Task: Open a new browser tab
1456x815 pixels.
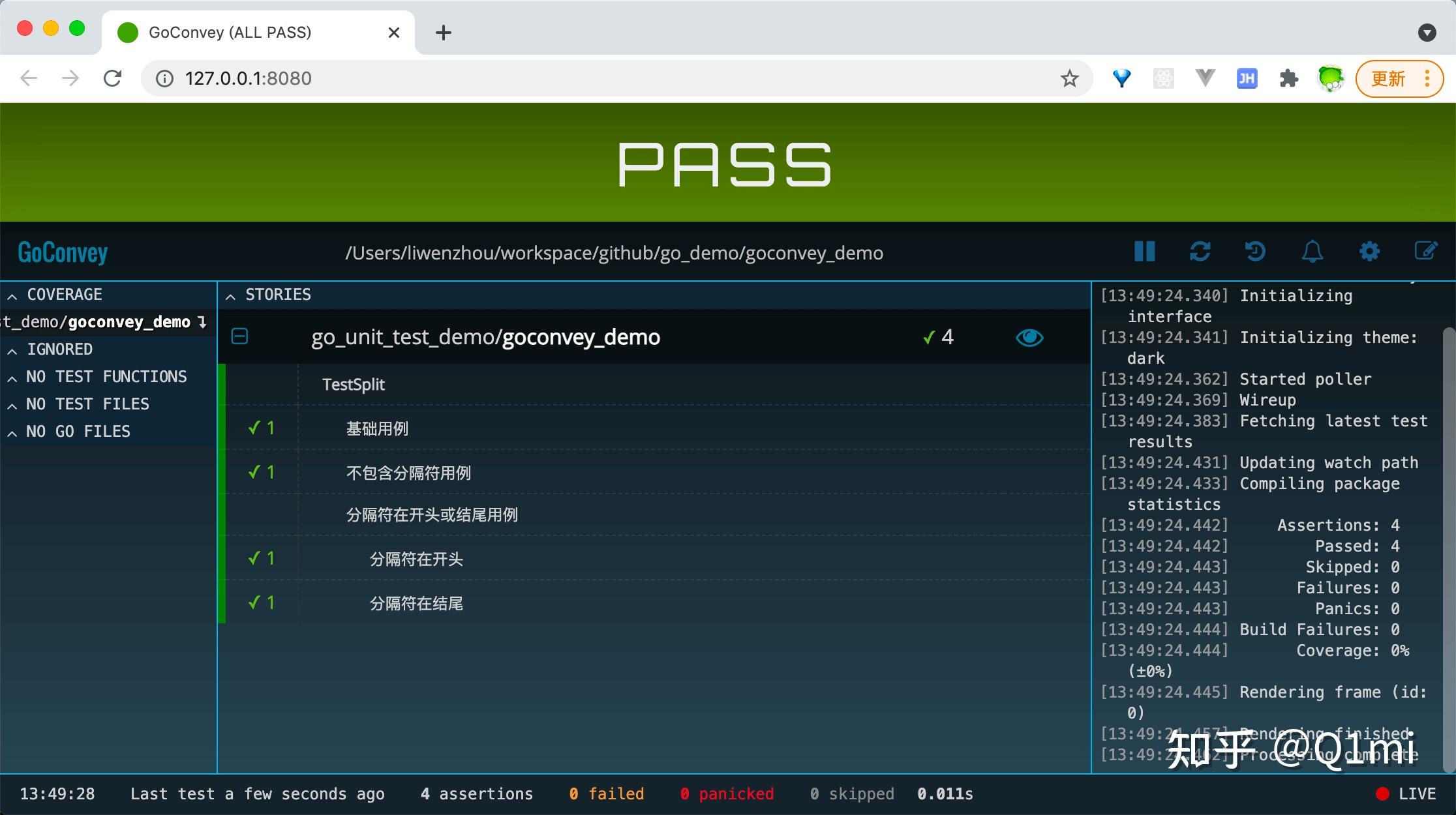Action: tap(443, 32)
